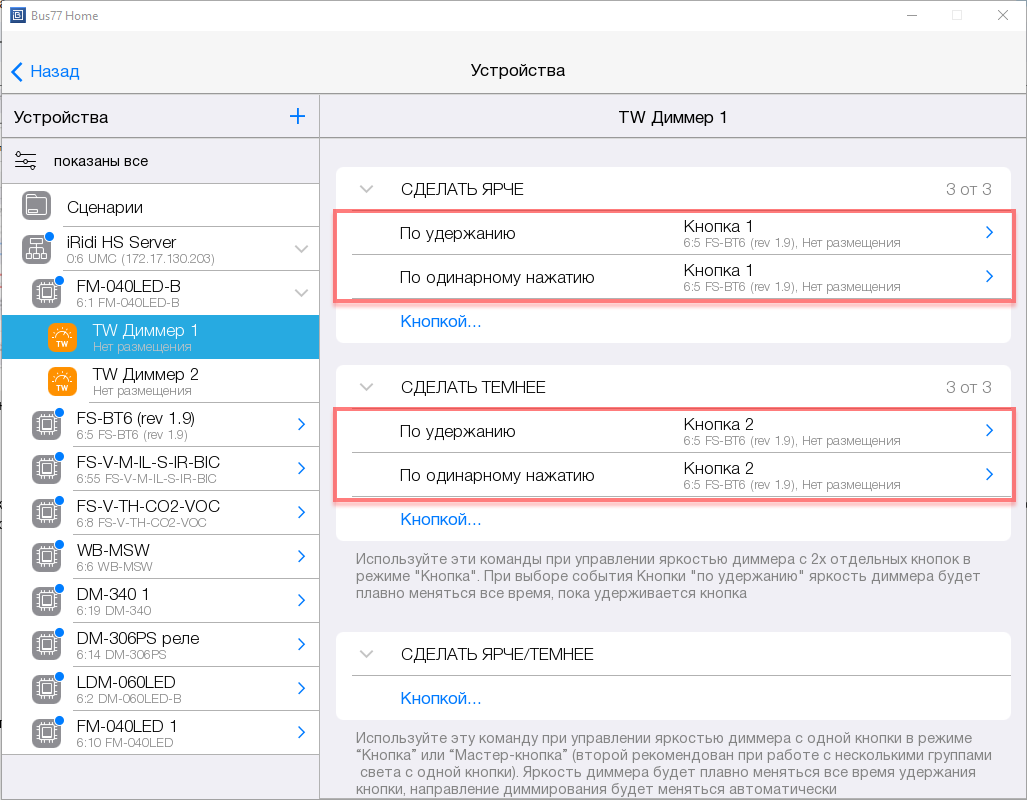Collapse the СДЕЛАТЬ ЯРЧЕ section

click(x=366, y=189)
